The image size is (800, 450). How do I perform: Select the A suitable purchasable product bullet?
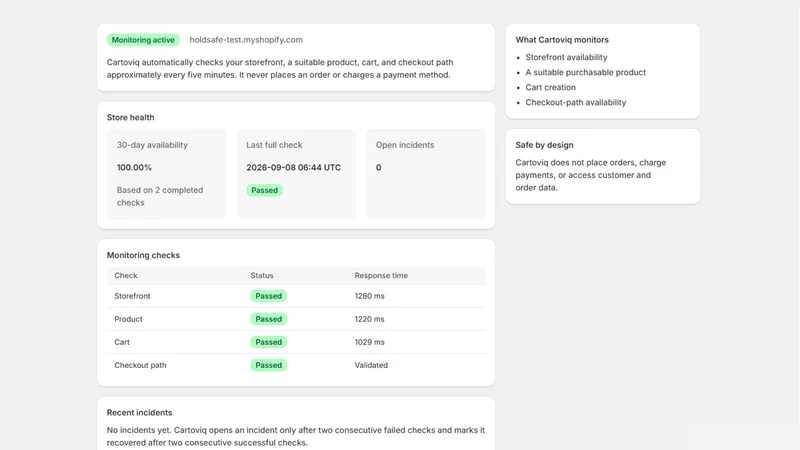[585, 72]
